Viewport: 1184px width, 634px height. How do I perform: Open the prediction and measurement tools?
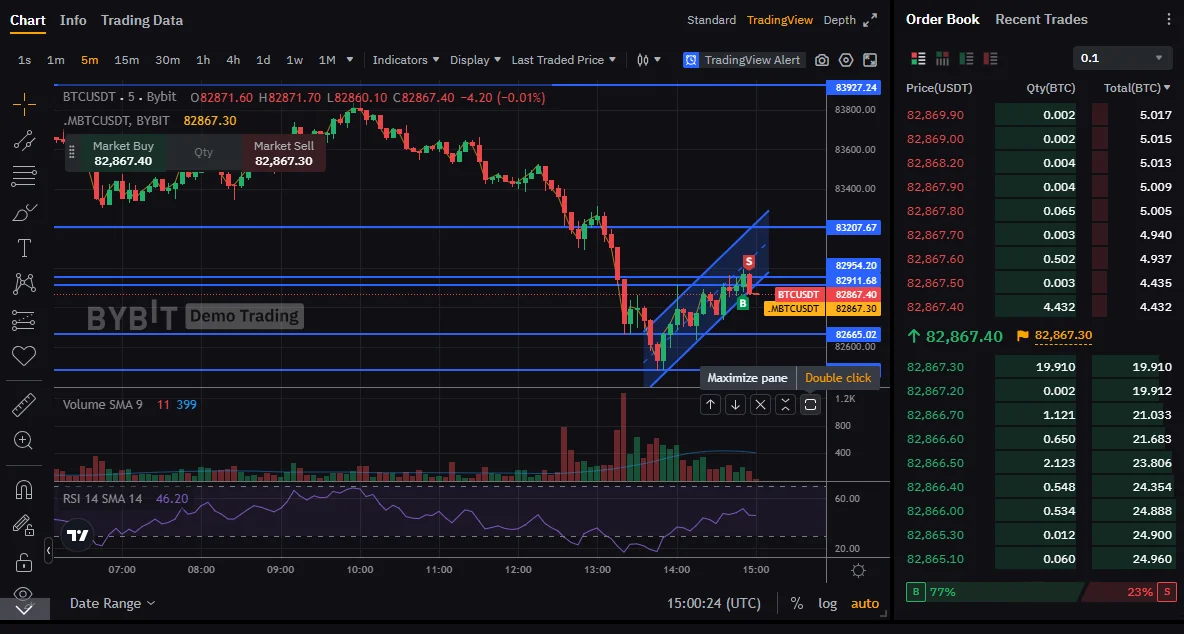click(24, 320)
